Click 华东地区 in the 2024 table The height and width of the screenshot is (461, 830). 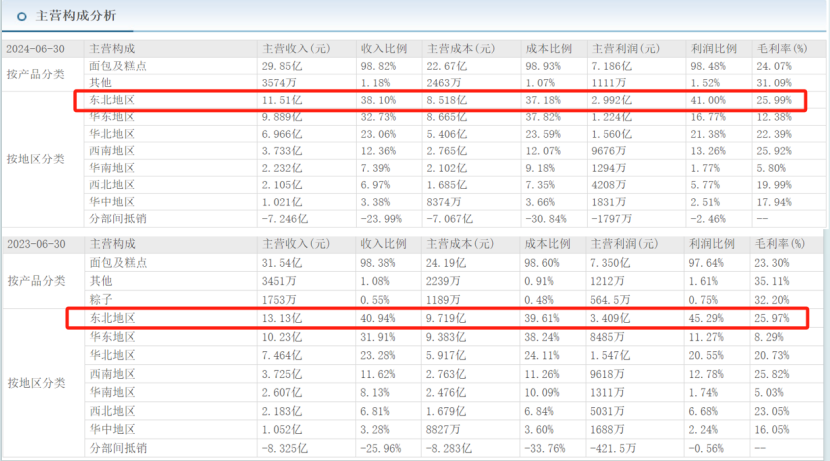click(x=112, y=117)
